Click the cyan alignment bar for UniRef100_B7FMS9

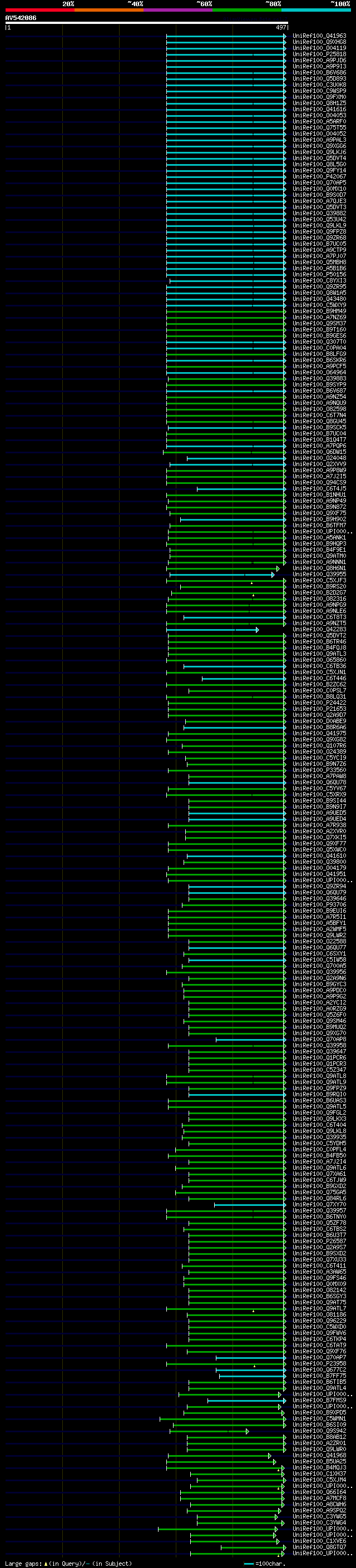pos(246,1401)
